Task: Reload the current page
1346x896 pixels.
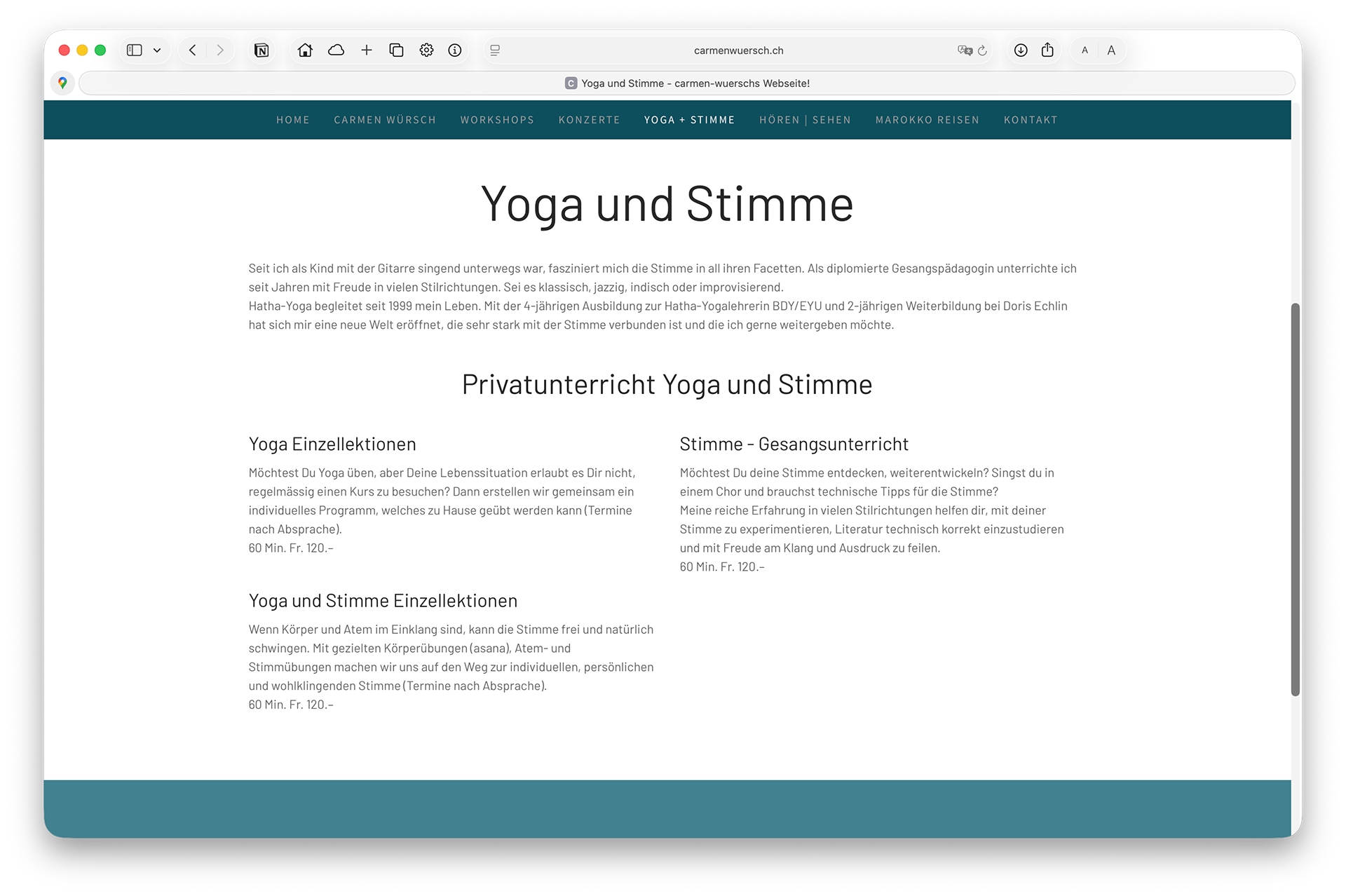Action: click(982, 50)
